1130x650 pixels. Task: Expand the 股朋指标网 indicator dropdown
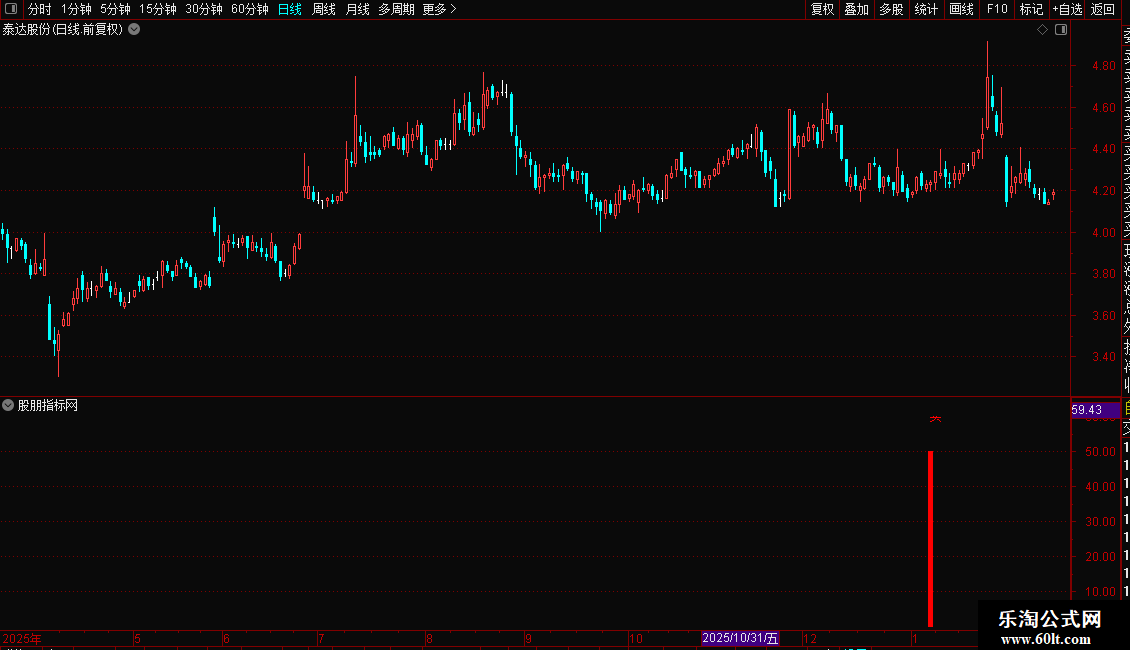point(8,406)
